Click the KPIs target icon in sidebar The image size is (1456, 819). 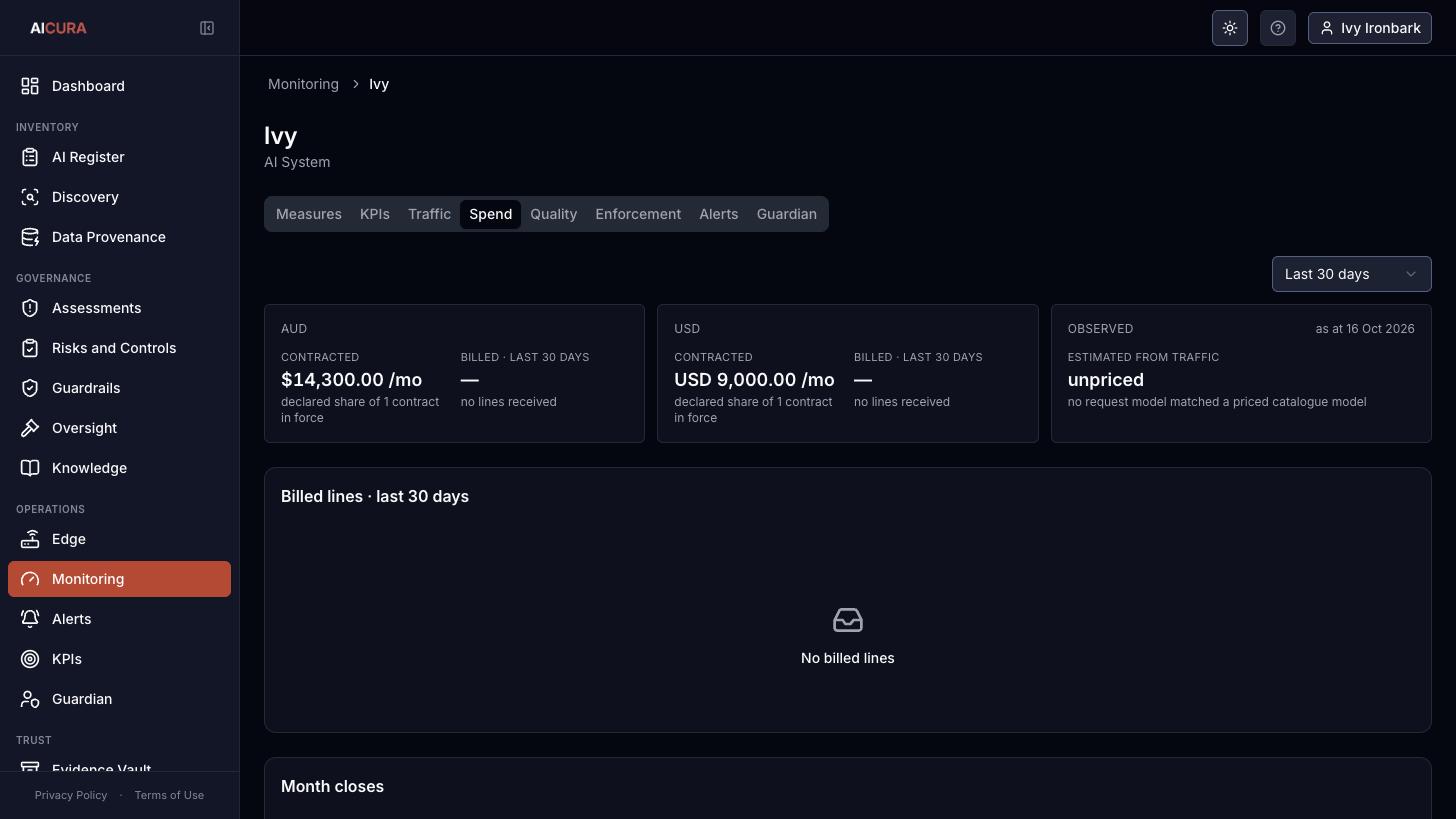[30, 659]
